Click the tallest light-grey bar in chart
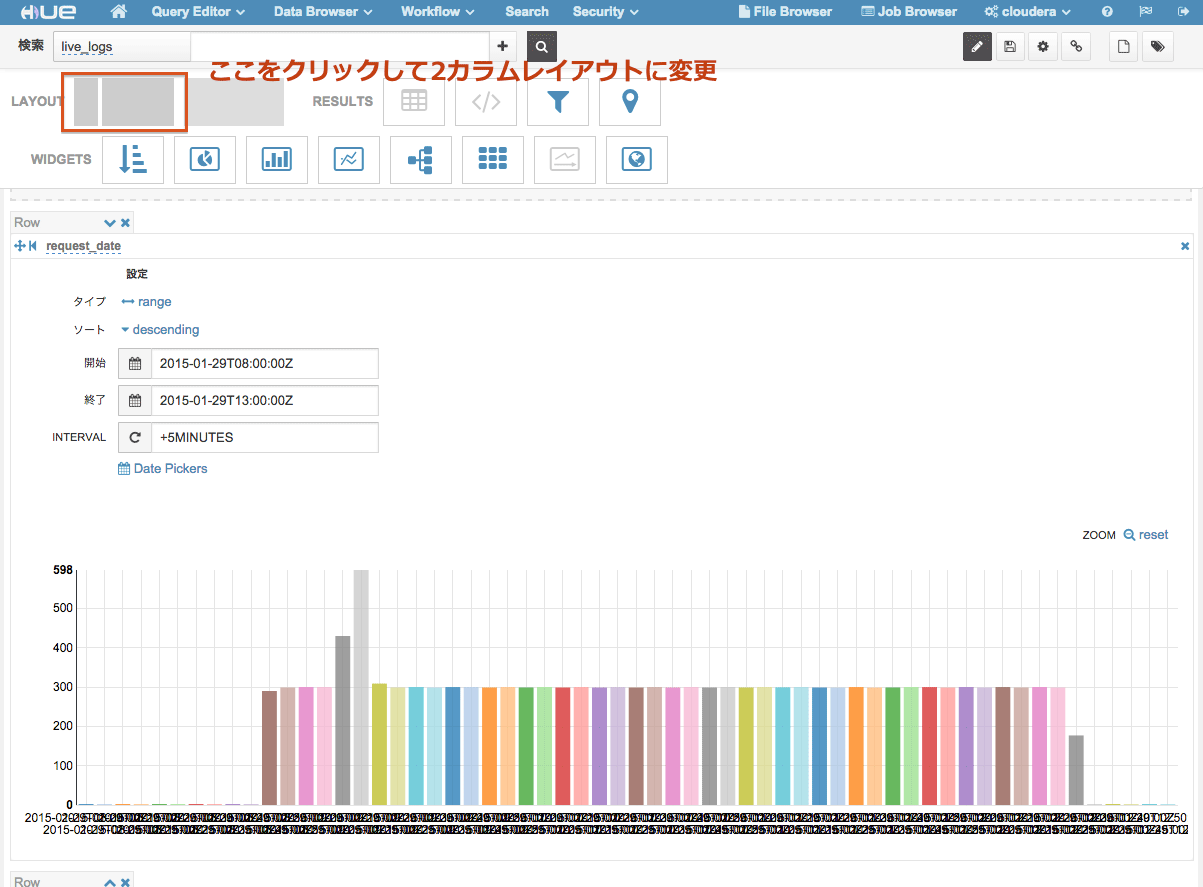 point(361,687)
